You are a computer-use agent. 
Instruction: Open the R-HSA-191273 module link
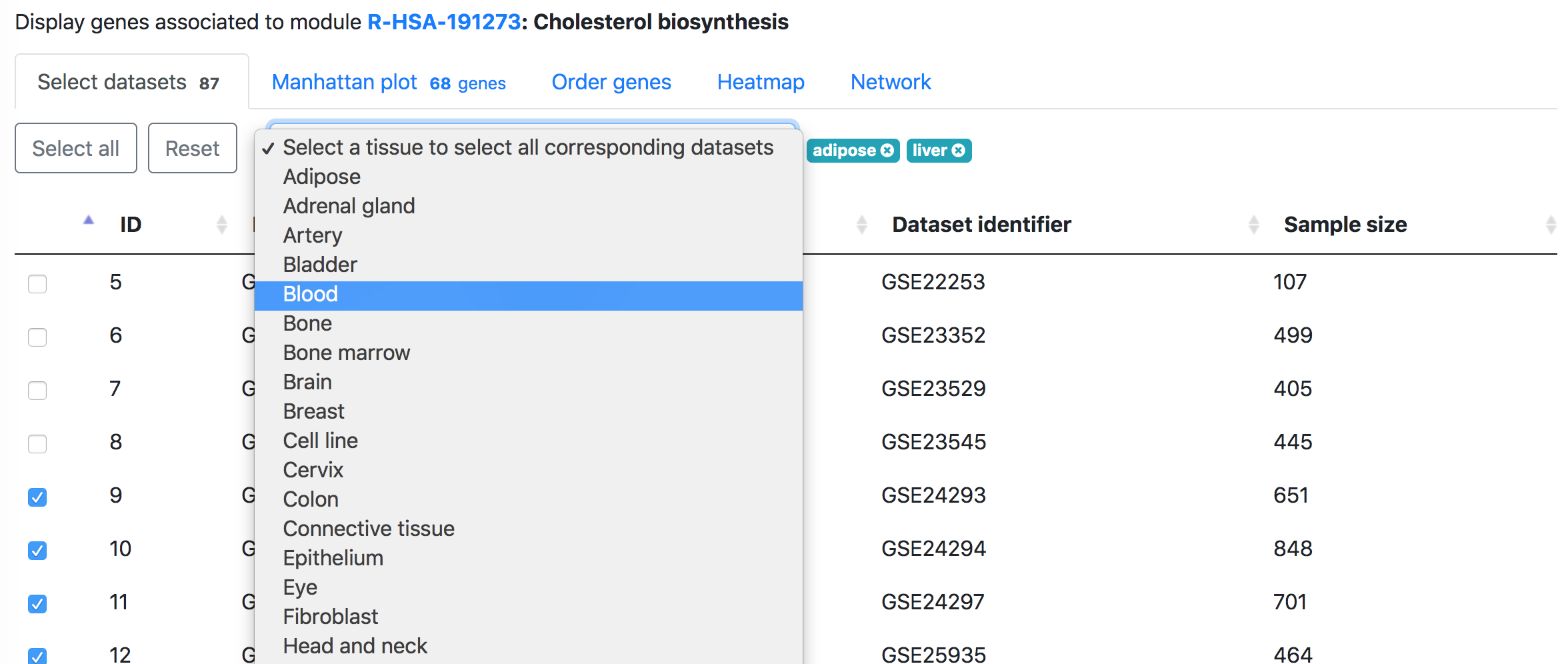(x=444, y=22)
